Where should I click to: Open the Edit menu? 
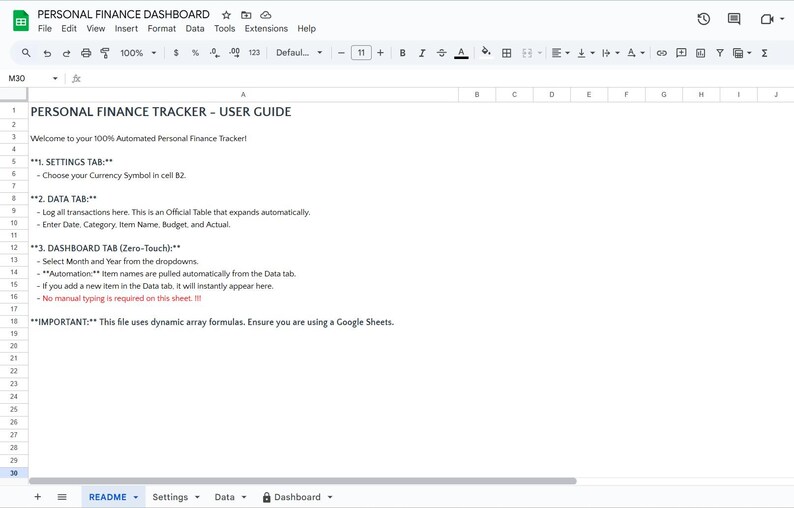pos(69,28)
